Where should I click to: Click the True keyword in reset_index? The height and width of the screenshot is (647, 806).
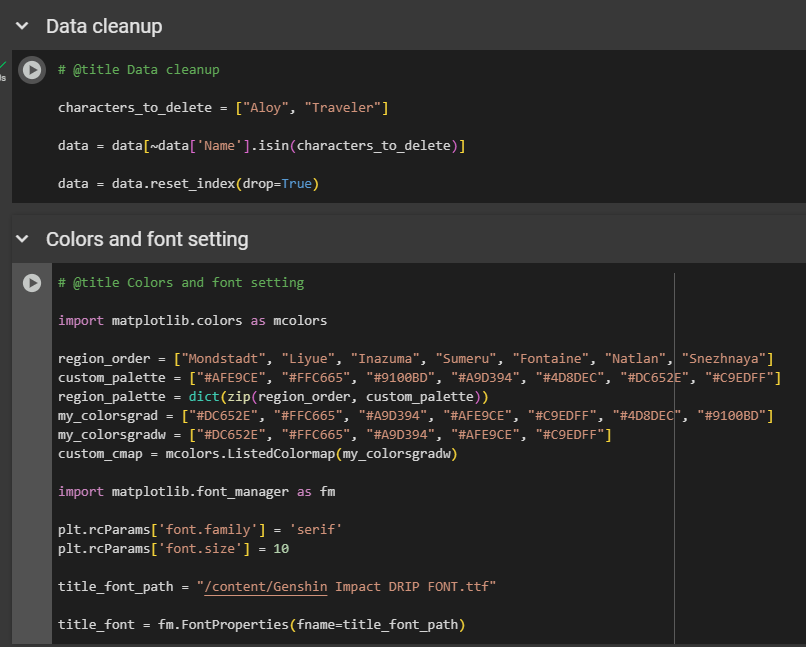point(296,184)
